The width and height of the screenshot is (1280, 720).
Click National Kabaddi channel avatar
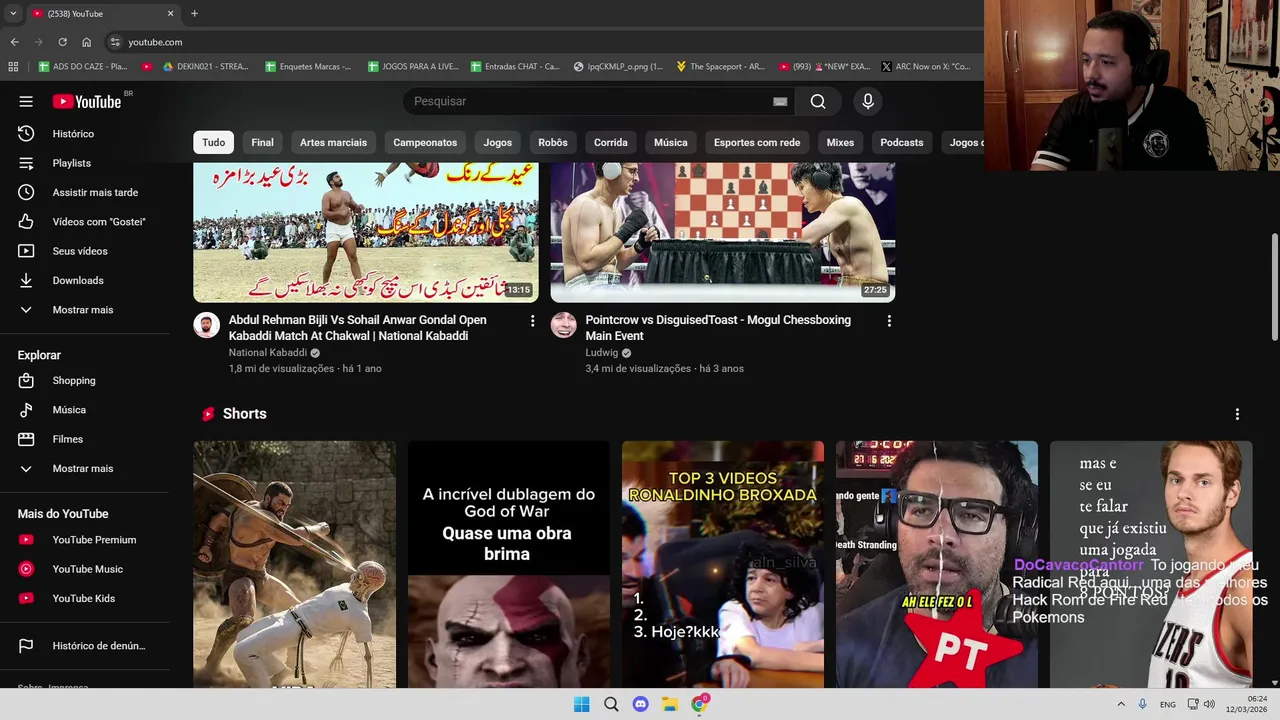coord(206,324)
